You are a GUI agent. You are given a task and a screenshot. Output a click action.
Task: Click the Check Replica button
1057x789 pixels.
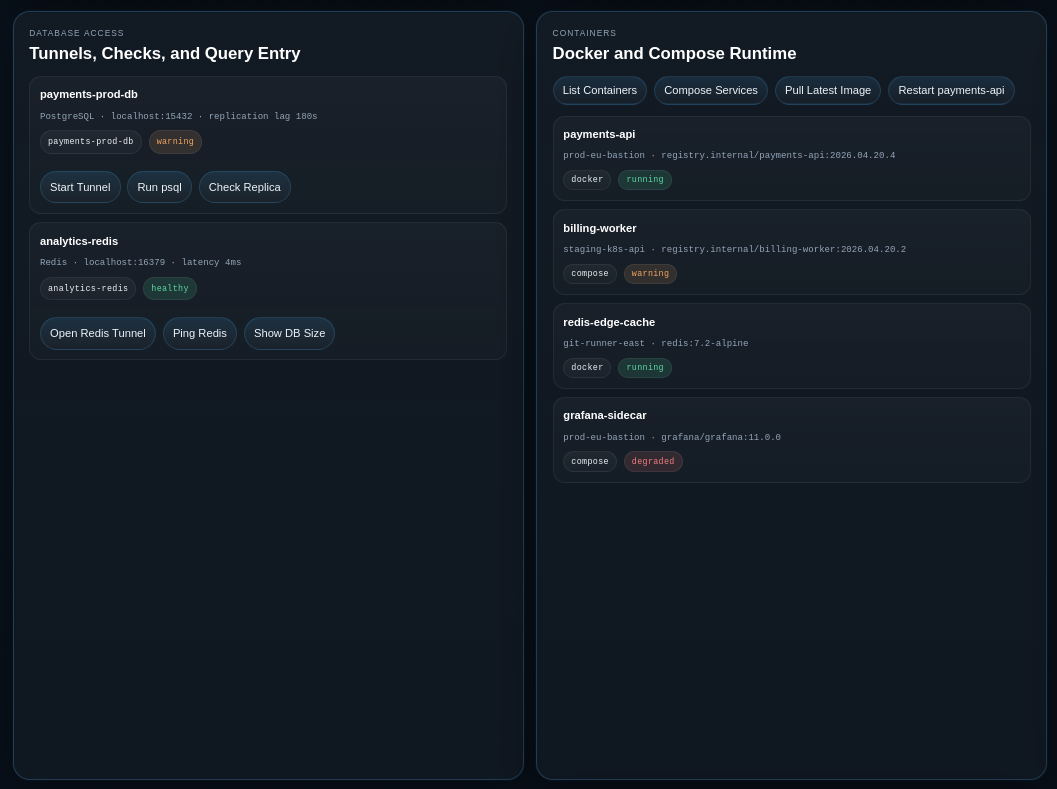[244, 187]
